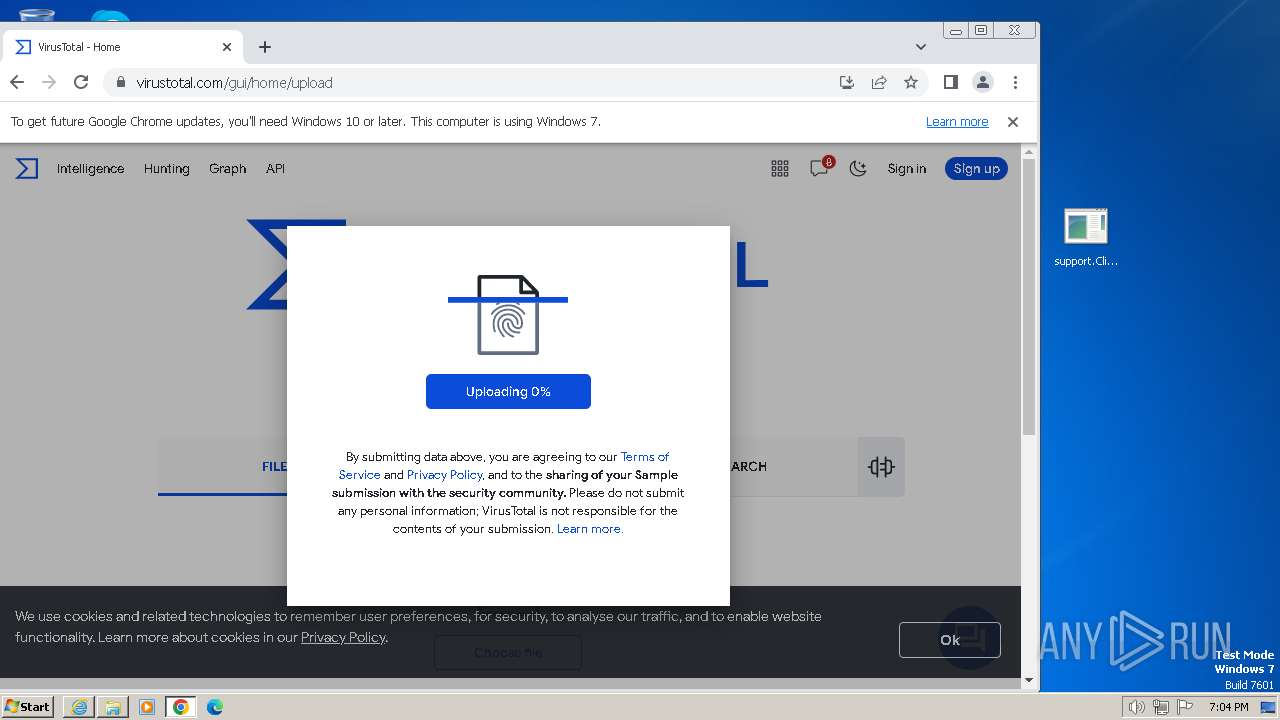The image size is (1280, 720).
Task: Bookmark this page with star icon
Action: click(x=911, y=83)
